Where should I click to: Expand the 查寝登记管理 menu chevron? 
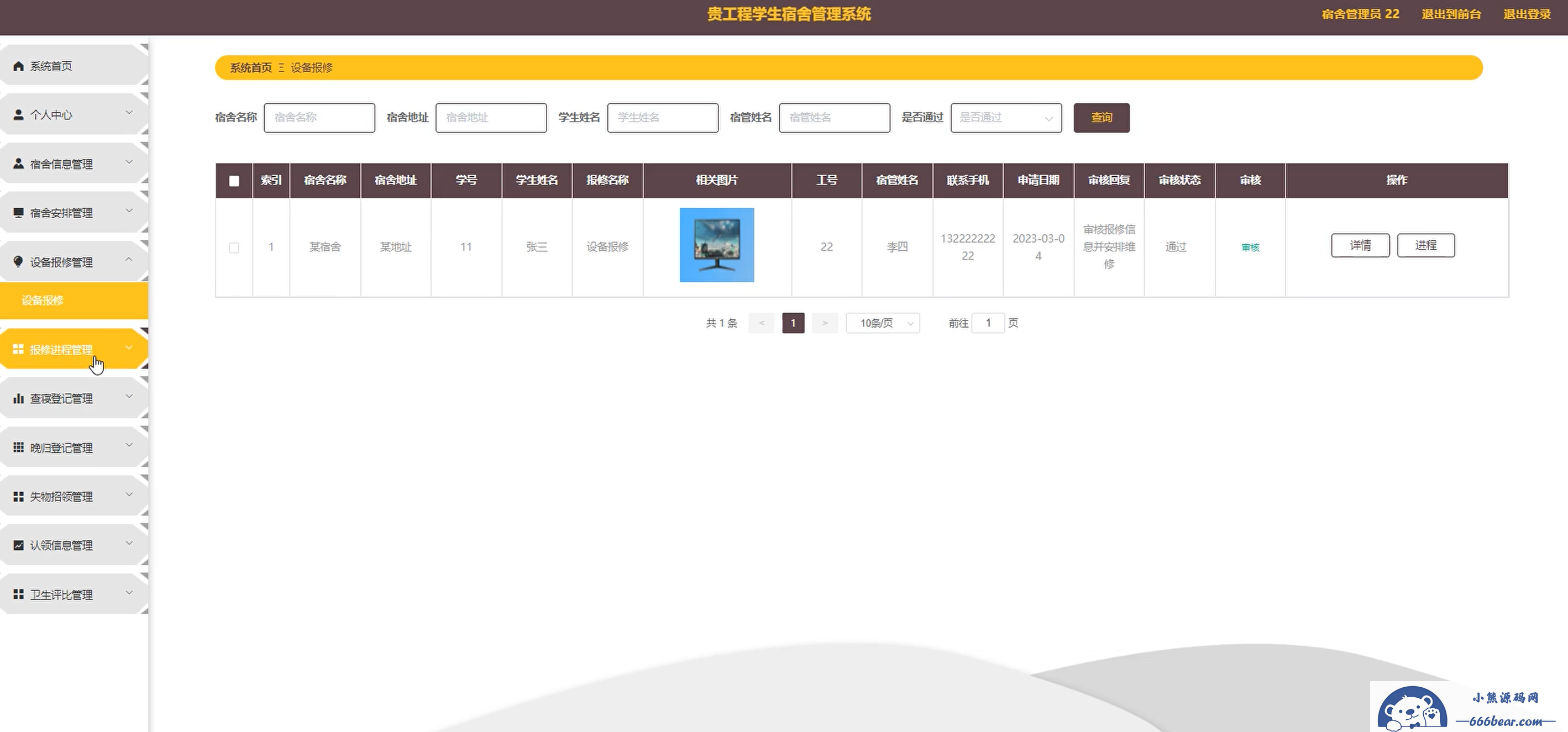129,396
